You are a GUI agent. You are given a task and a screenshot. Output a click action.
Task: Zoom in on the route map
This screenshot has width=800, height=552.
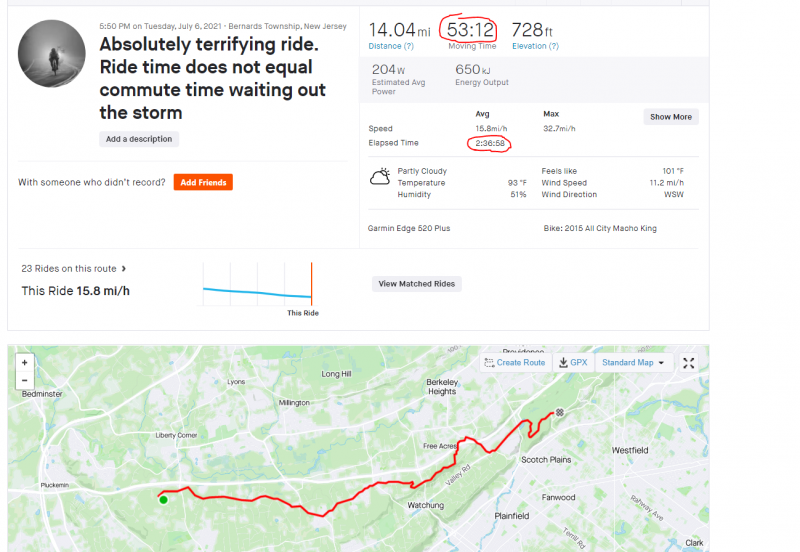[24, 363]
